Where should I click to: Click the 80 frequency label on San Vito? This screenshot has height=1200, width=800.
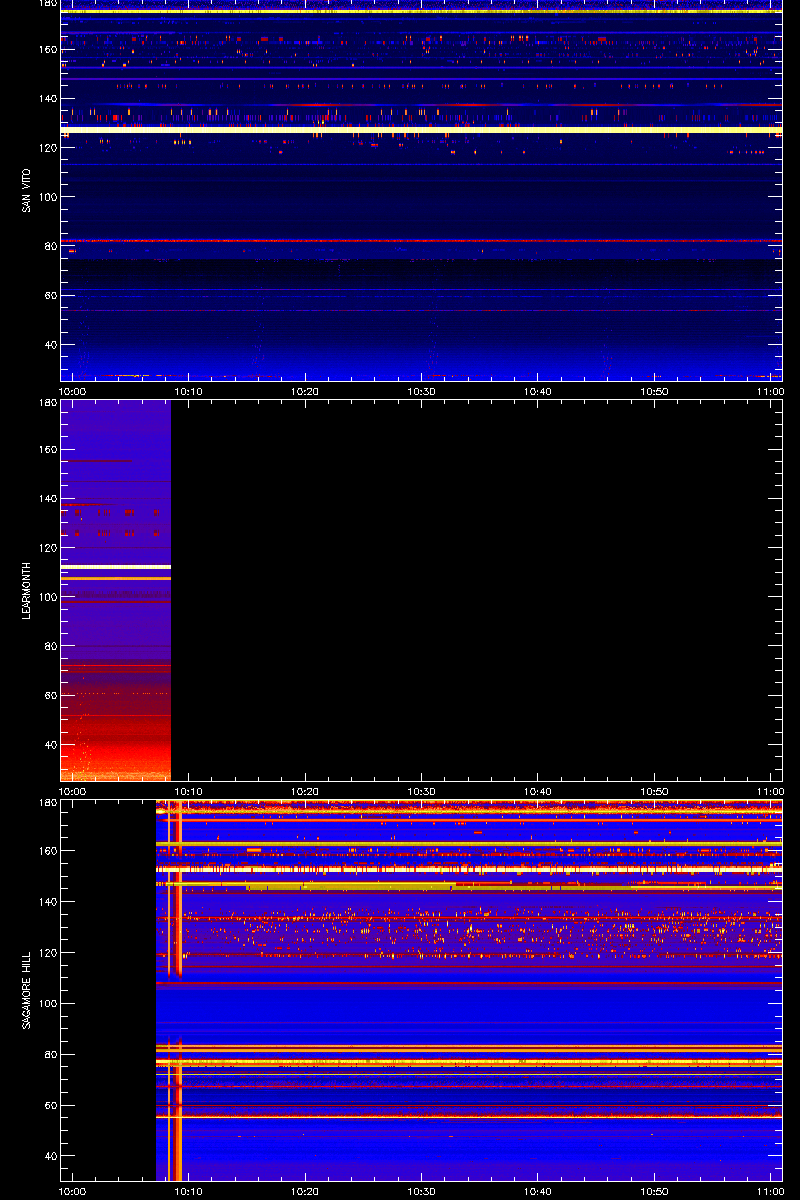pyautogui.click(x=50, y=246)
